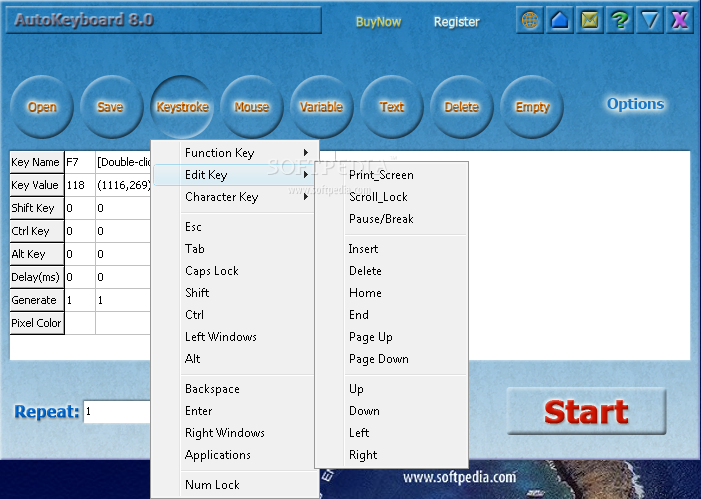
Task: Select Applications menu entry
Action: (235, 455)
